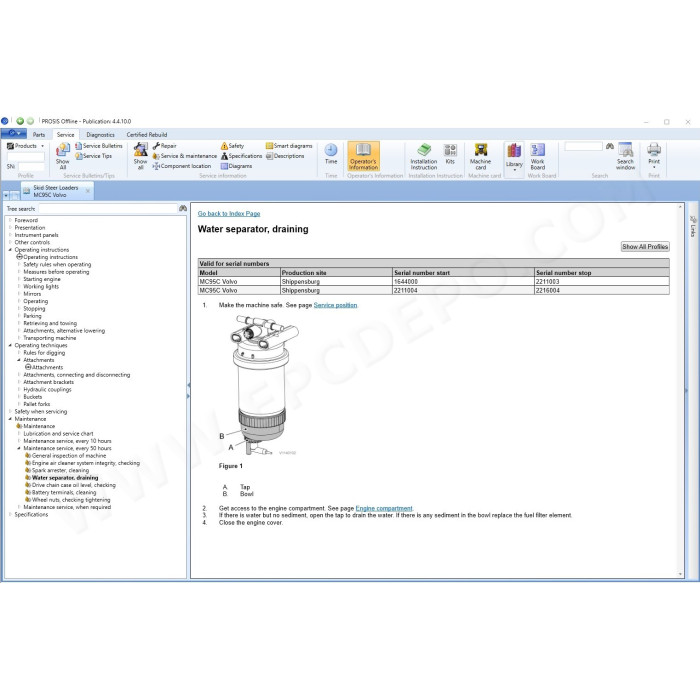This screenshot has width=700, height=700.
Task: Open Work Board
Action: coord(538,156)
